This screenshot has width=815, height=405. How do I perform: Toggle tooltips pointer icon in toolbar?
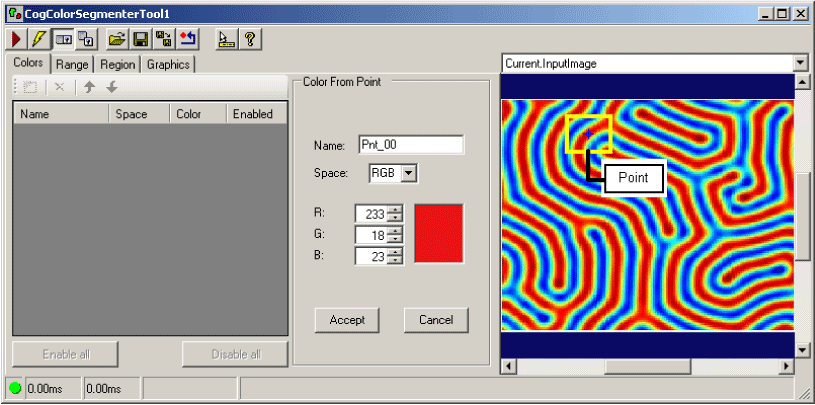click(227, 39)
